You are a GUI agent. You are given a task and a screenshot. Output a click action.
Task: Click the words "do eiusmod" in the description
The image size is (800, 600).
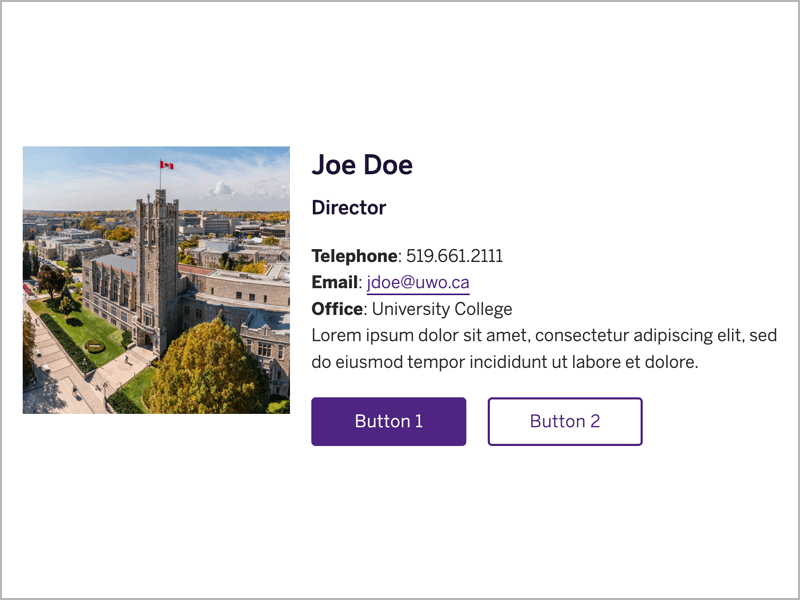point(352,361)
